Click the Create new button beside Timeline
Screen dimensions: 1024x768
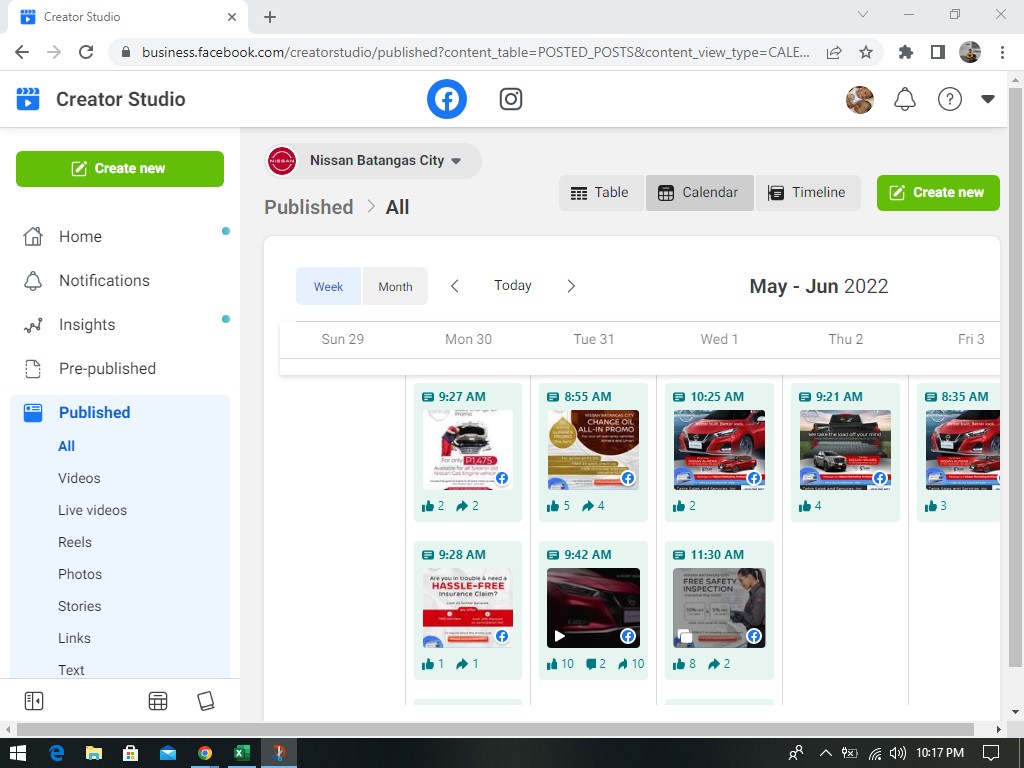[x=938, y=193]
